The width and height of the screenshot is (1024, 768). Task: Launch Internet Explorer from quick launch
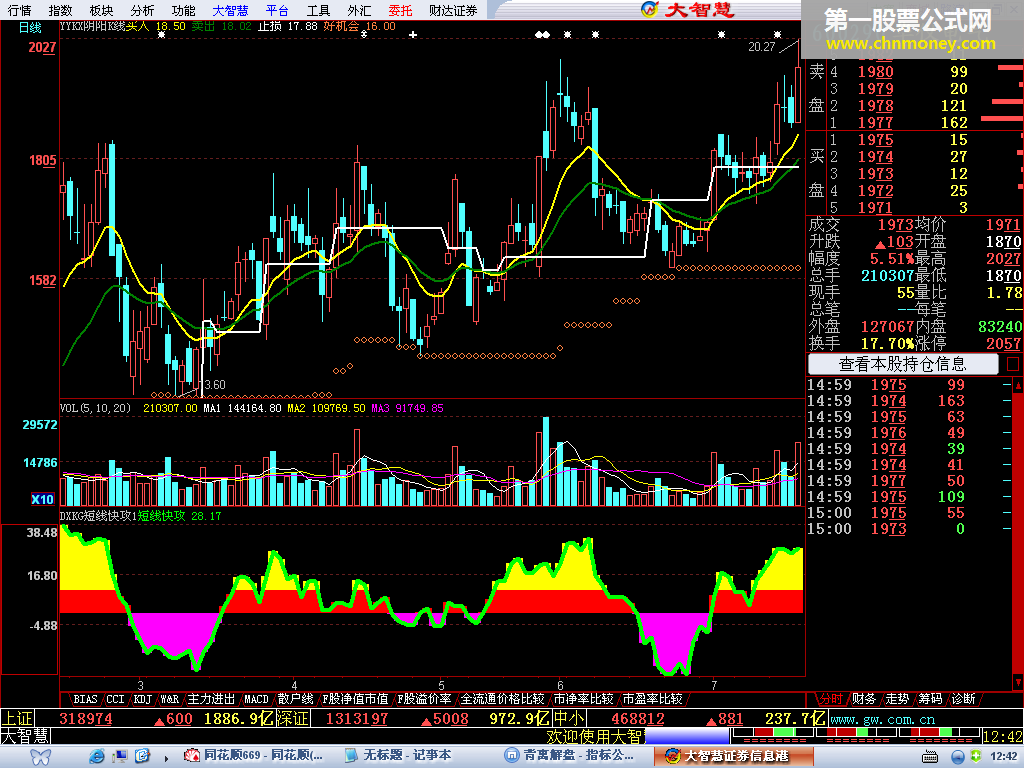pyautogui.click(x=97, y=756)
